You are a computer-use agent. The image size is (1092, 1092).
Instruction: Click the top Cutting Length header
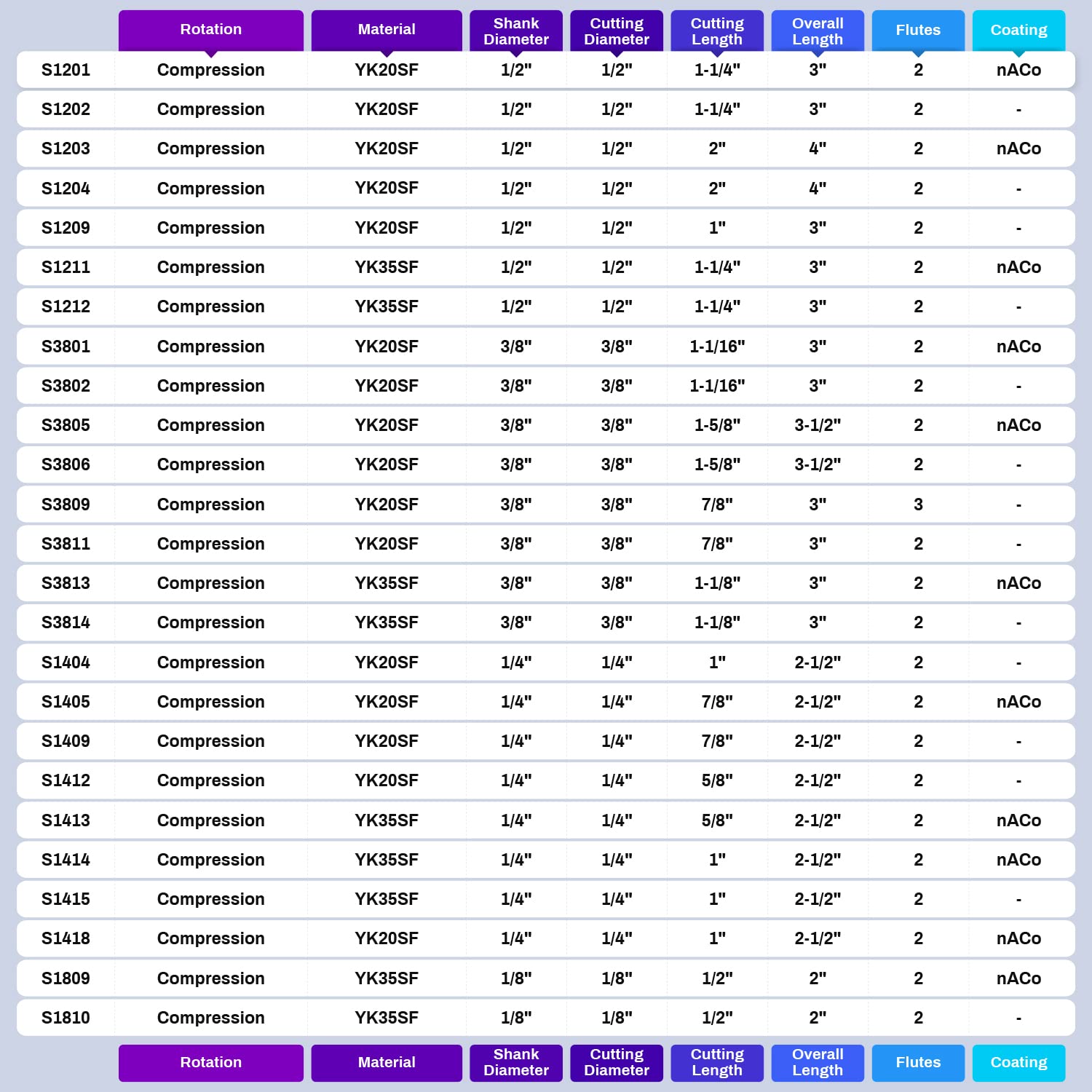[x=717, y=30]
